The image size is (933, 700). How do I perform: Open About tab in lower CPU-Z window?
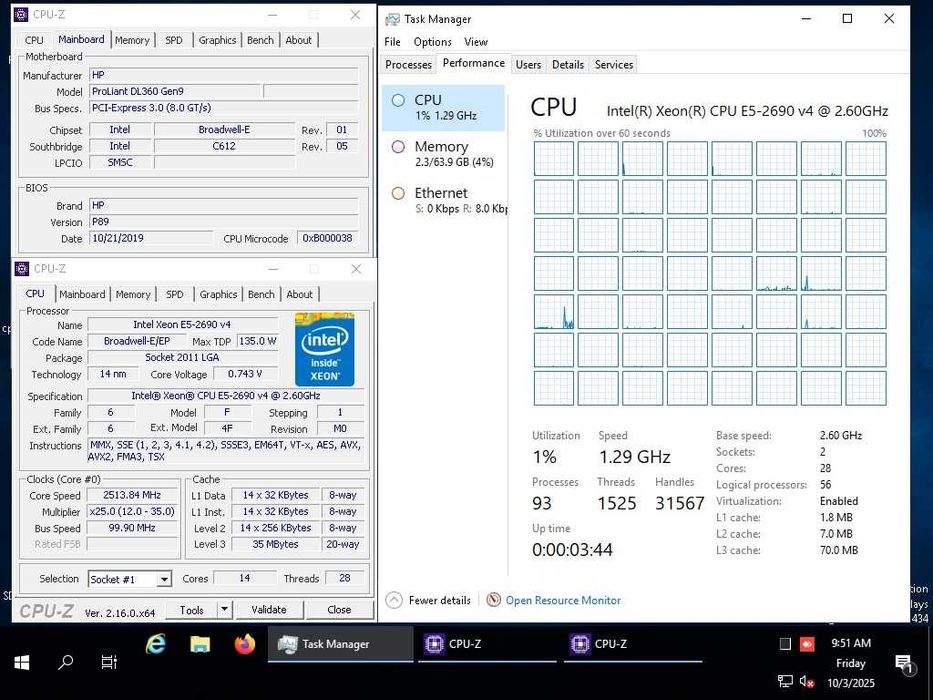pos(299,294)
